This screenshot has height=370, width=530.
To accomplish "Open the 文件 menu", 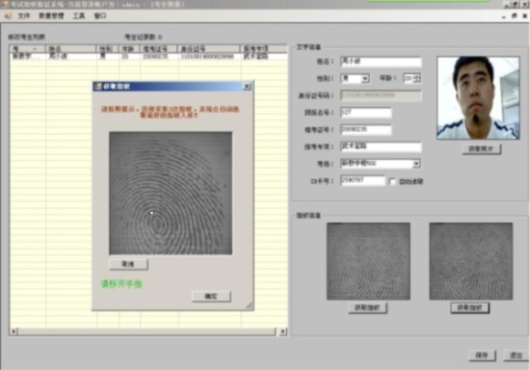I will (24, 16).
